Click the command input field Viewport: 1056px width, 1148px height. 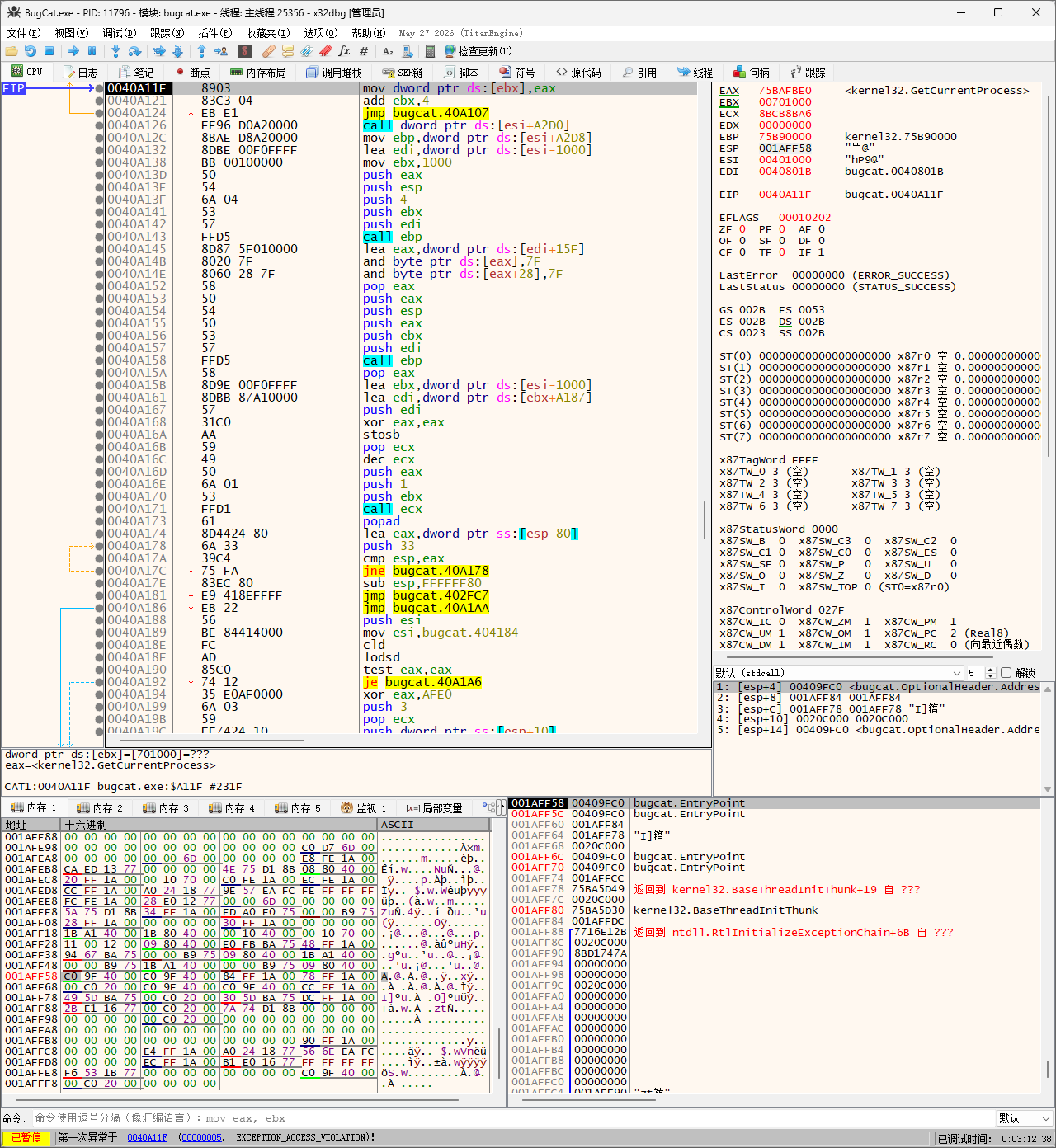513,1118
